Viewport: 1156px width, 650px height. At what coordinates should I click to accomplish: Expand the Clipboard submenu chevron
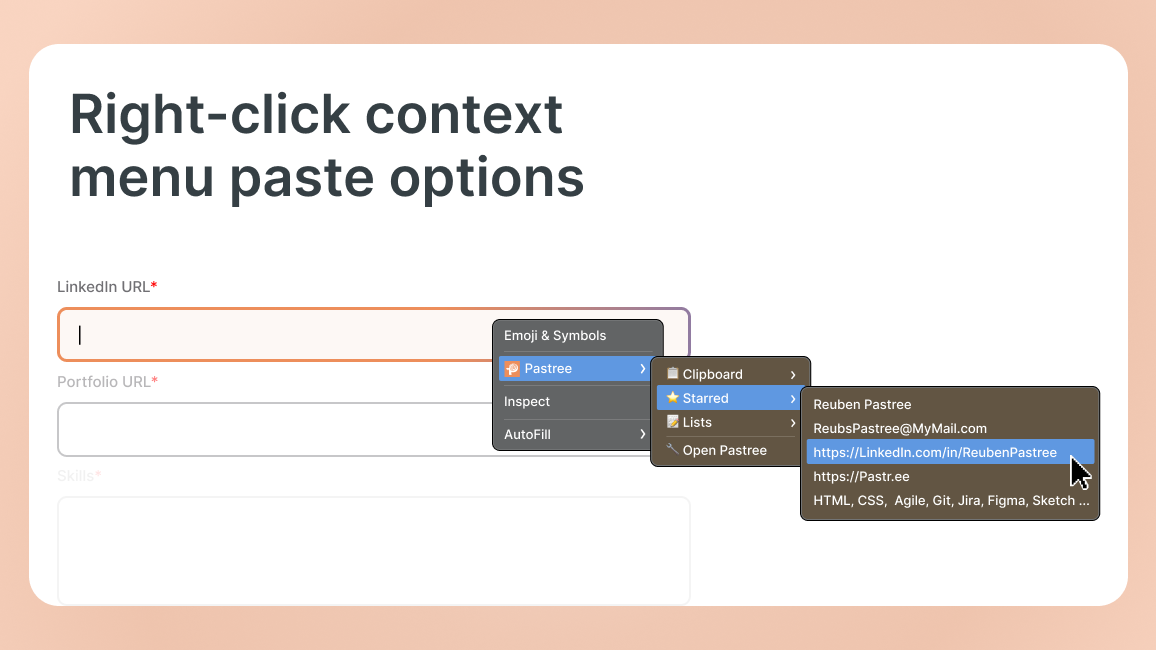point(795,374)
